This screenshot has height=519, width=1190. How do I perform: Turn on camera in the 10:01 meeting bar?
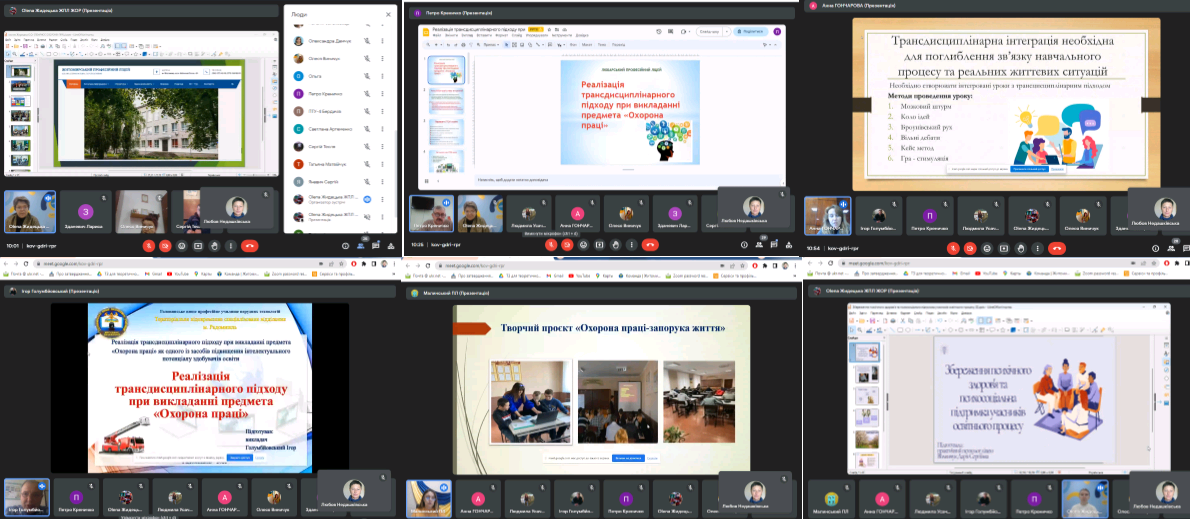[x=165, y=245]
